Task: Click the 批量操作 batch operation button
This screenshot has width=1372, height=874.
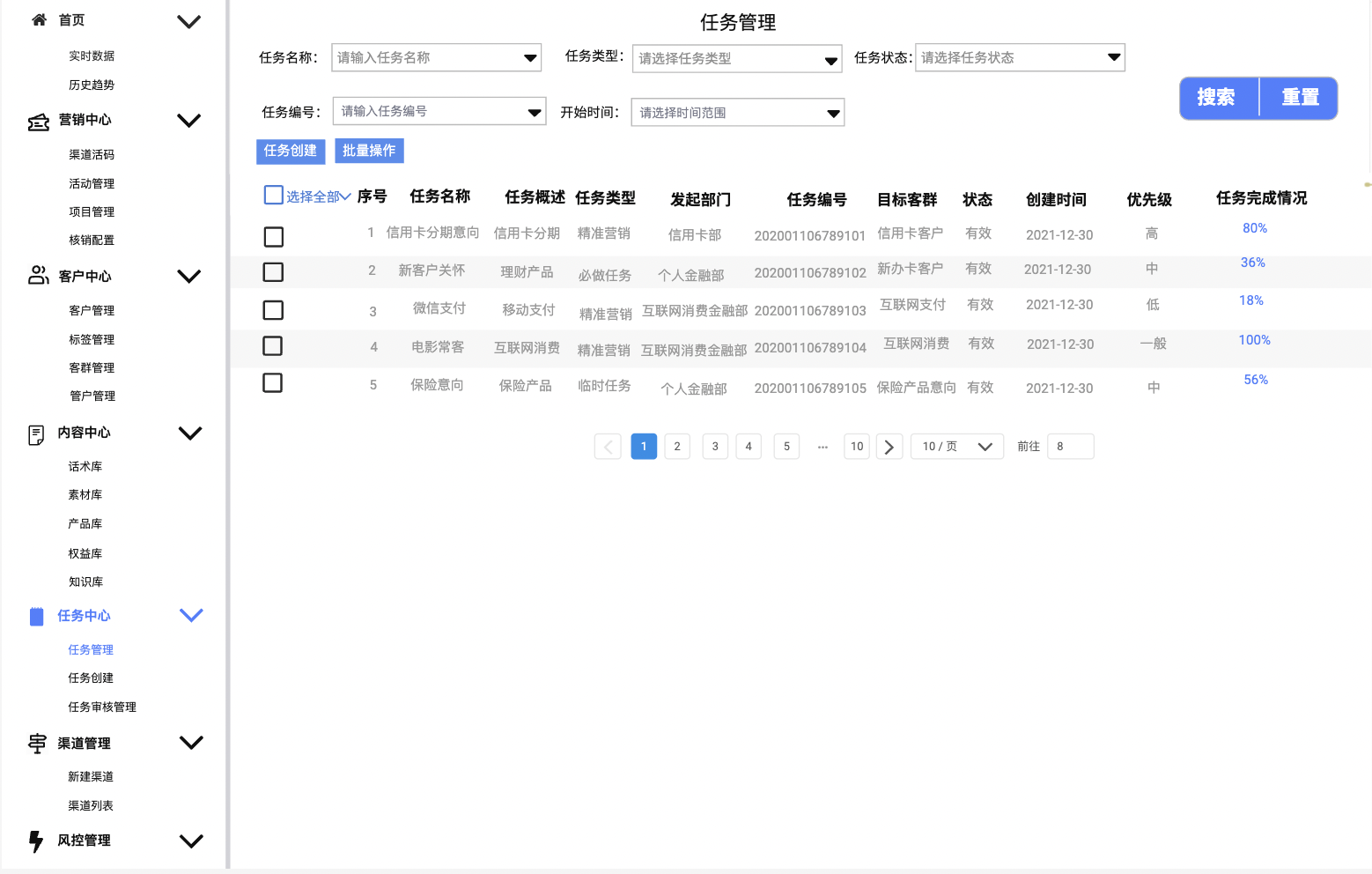Action: [369, 151]
